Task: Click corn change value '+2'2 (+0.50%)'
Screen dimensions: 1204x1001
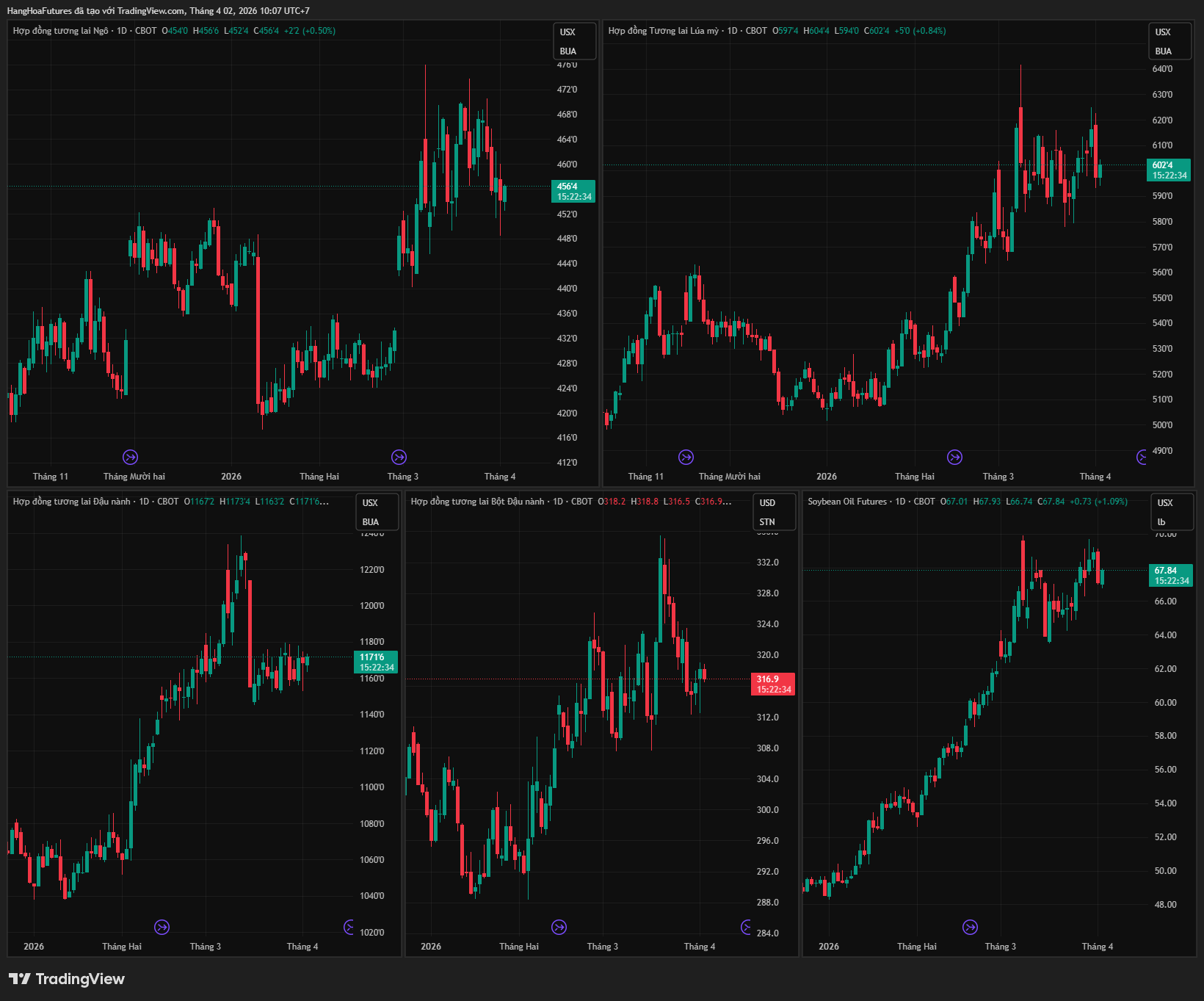Action: click(310, 31)
